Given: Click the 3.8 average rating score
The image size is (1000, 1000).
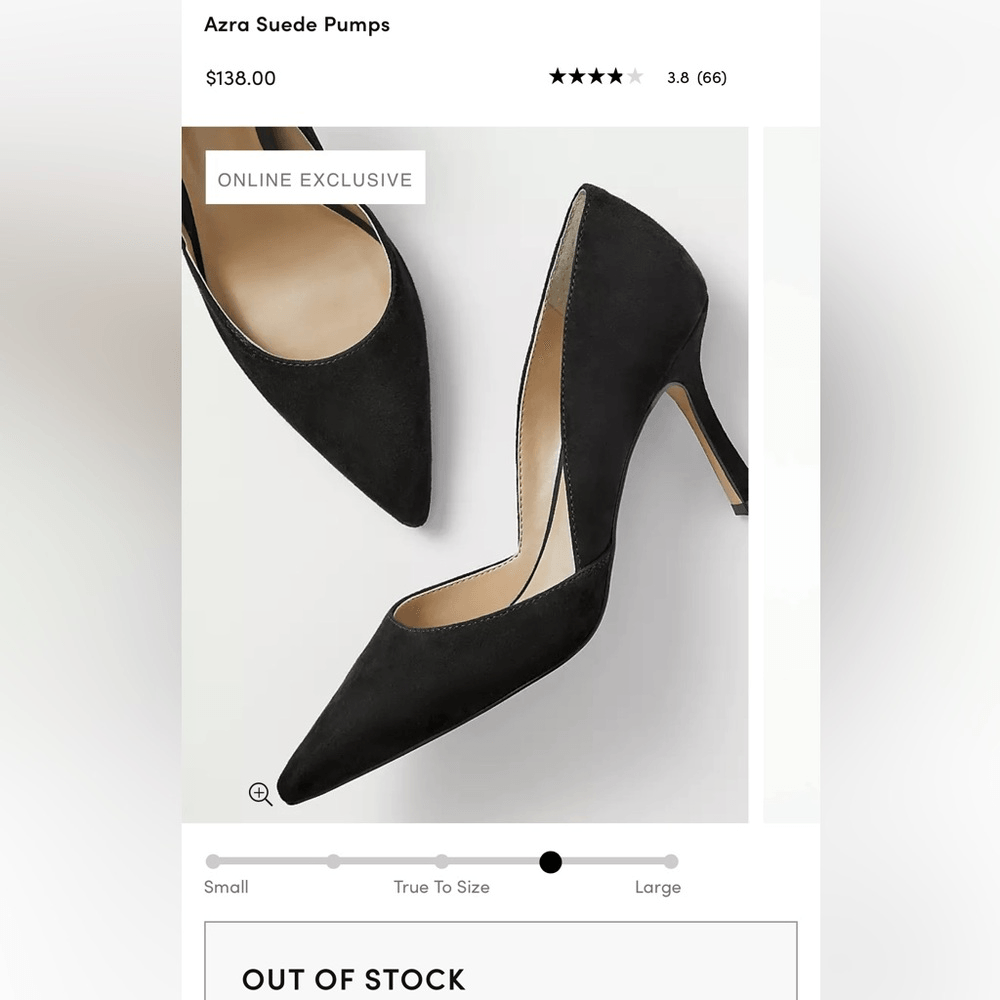Looking at the screenshot, I should 679,76.
